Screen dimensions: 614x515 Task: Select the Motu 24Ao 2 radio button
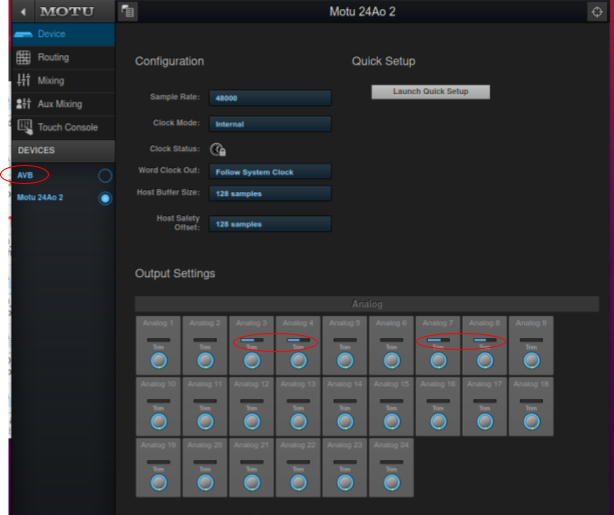coord(105,198)
